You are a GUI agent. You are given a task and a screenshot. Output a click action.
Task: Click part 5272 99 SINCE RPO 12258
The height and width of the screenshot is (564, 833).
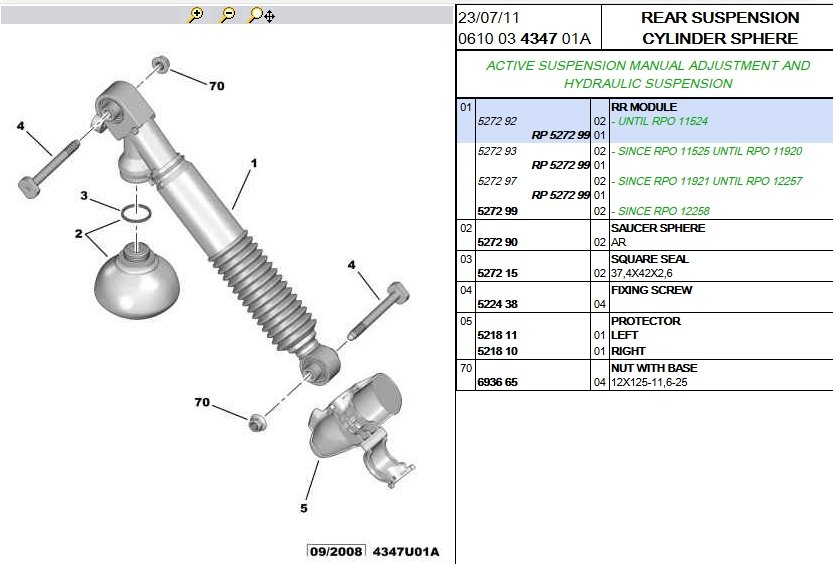(x=497, y=211)
